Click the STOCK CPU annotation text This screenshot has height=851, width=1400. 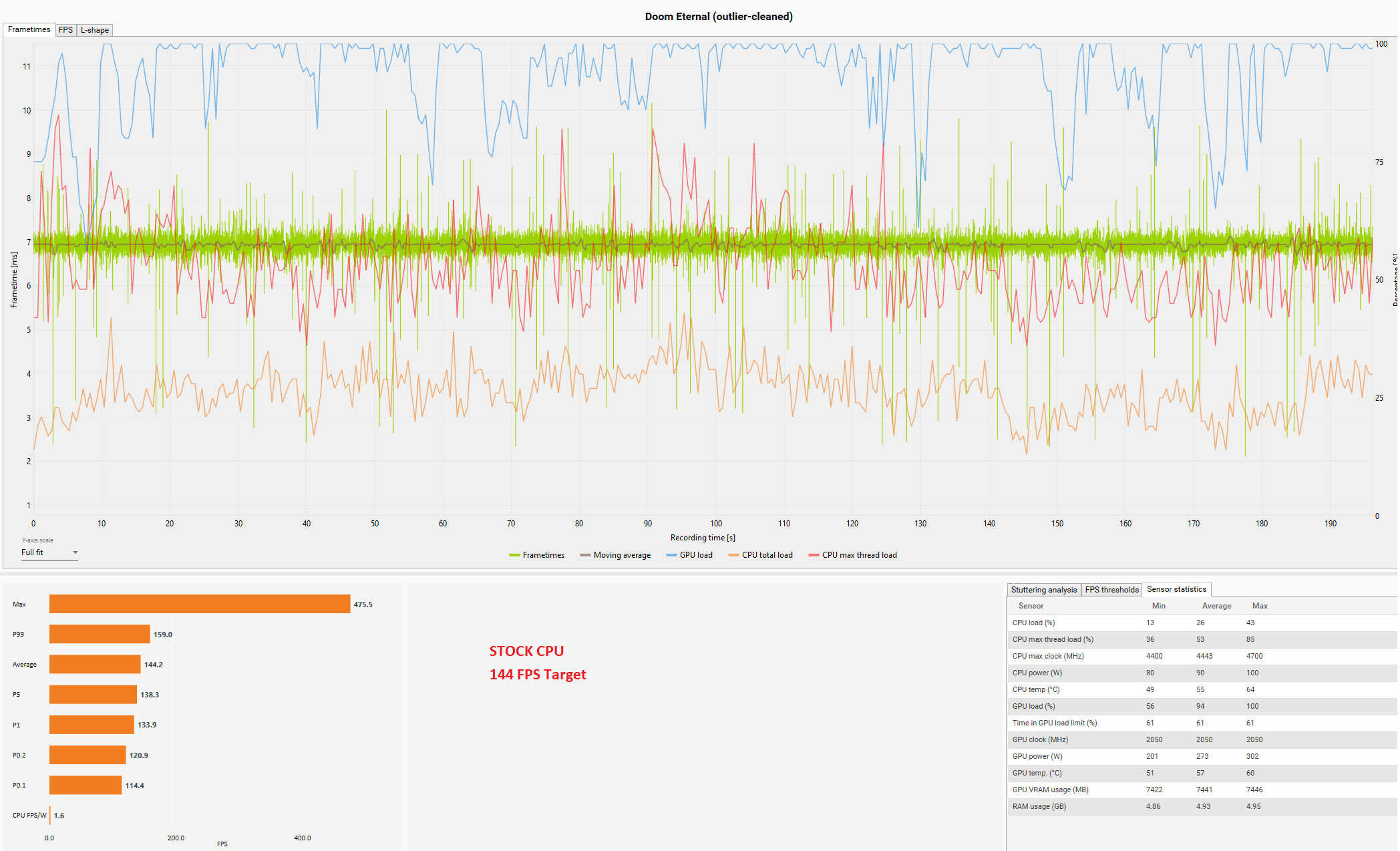point(526,651)
